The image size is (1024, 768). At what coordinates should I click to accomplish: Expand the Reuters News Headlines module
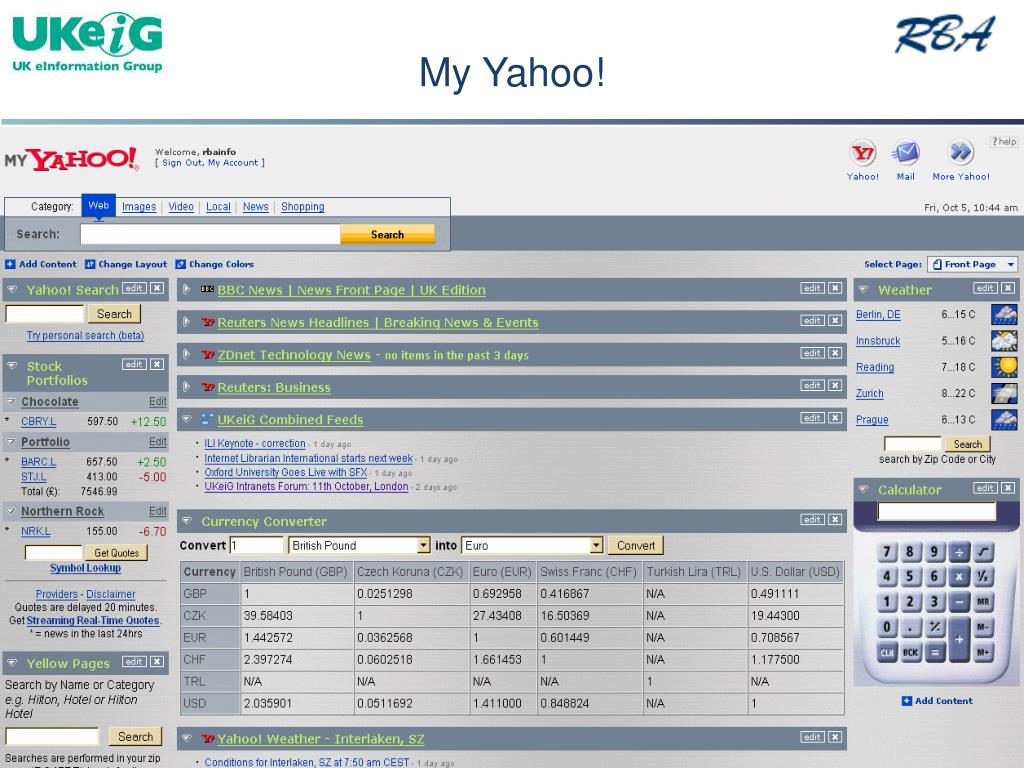pyautogui.click(x=187, y=321)
